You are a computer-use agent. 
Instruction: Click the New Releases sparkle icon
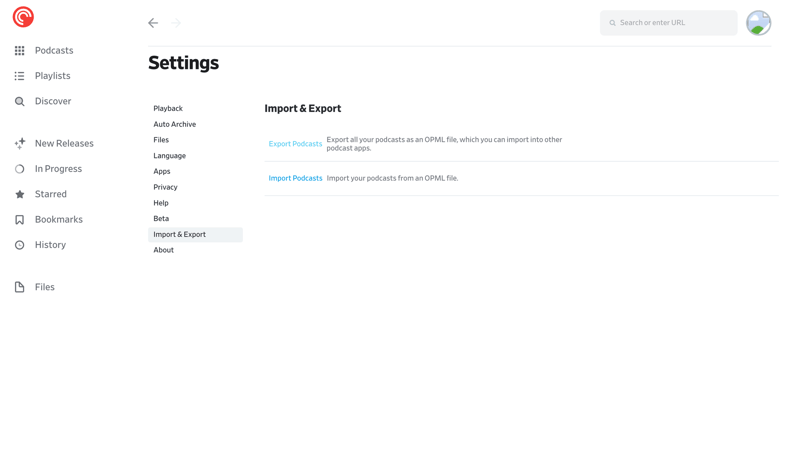pyautogui.click(x=19, y=144)
